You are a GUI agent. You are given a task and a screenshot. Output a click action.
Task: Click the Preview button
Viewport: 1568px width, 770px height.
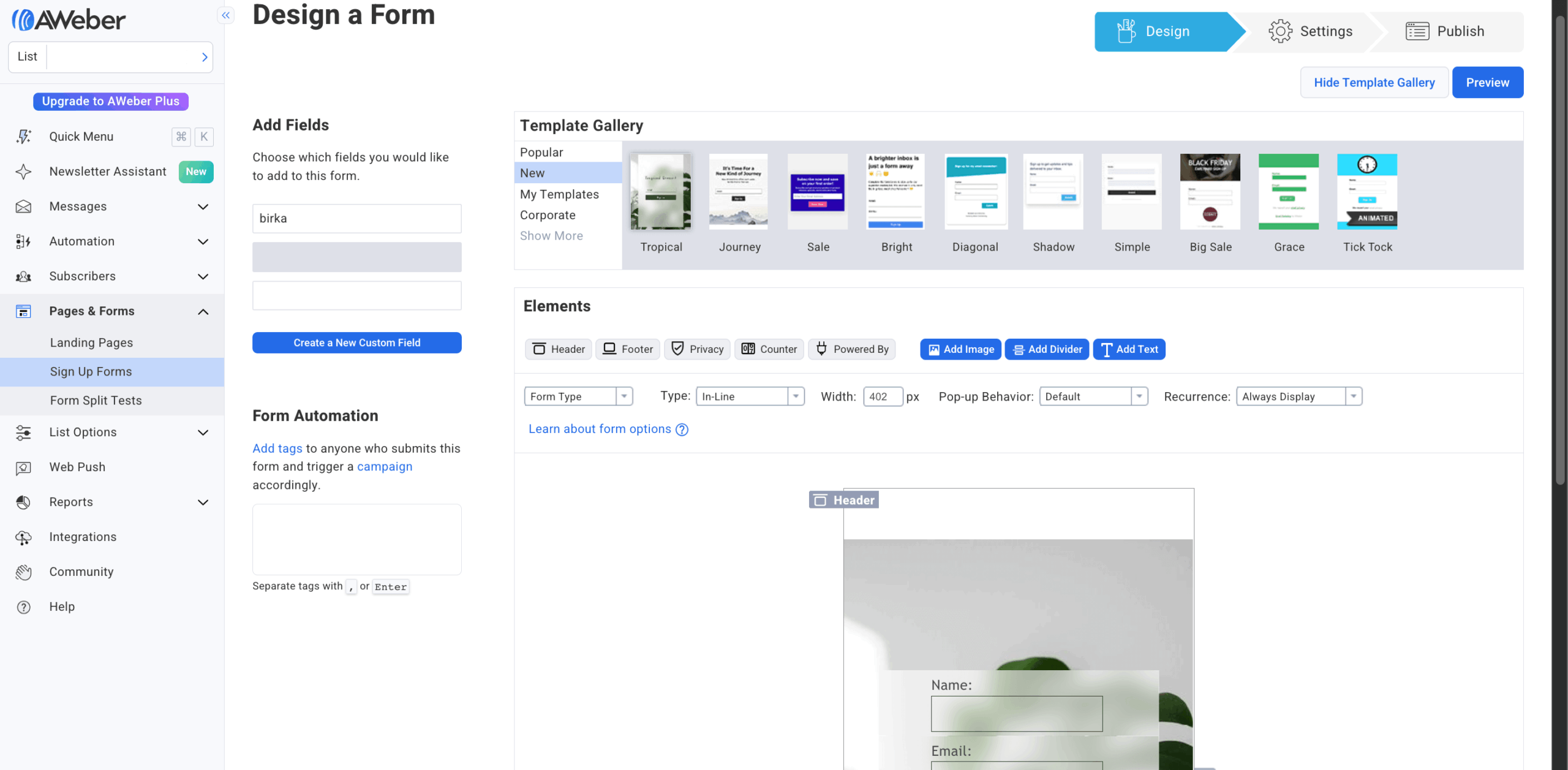1488,83
